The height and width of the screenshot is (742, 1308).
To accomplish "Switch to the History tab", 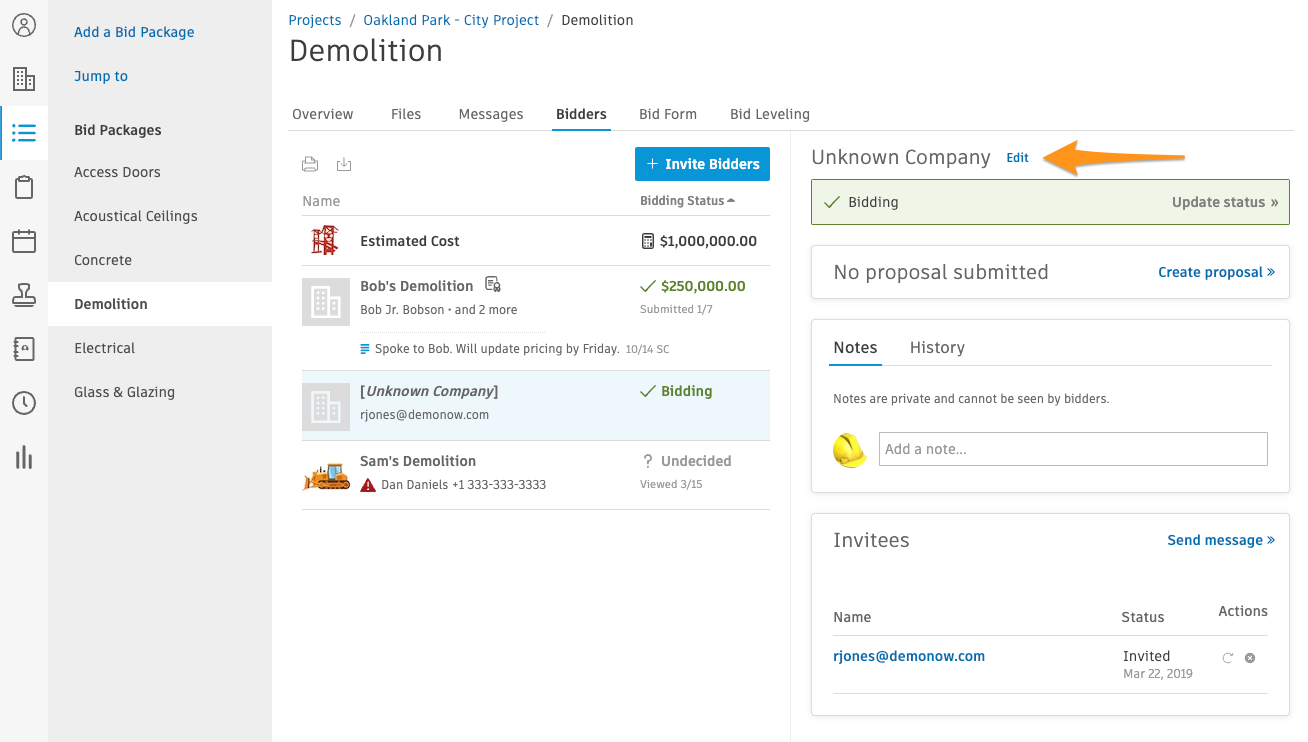I will [937, 347].
